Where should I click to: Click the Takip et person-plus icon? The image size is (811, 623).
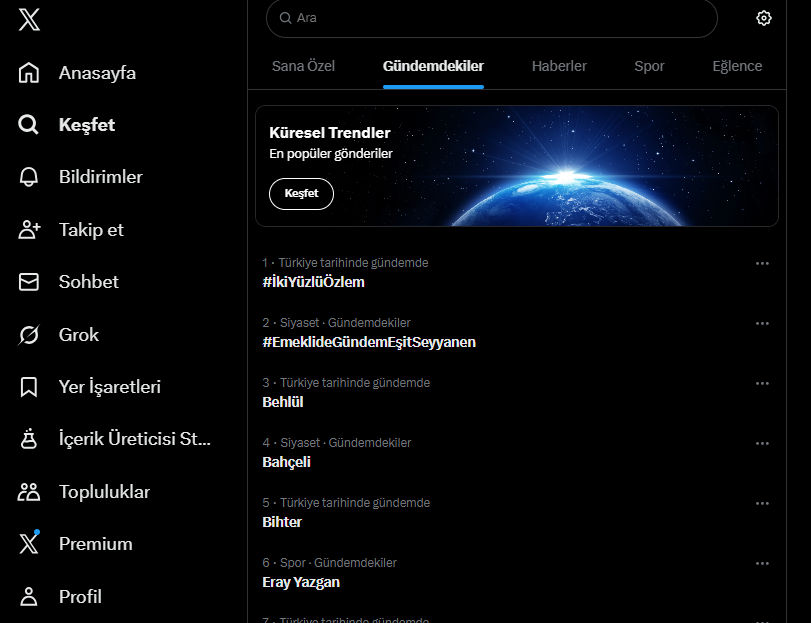tap(29, 230)
